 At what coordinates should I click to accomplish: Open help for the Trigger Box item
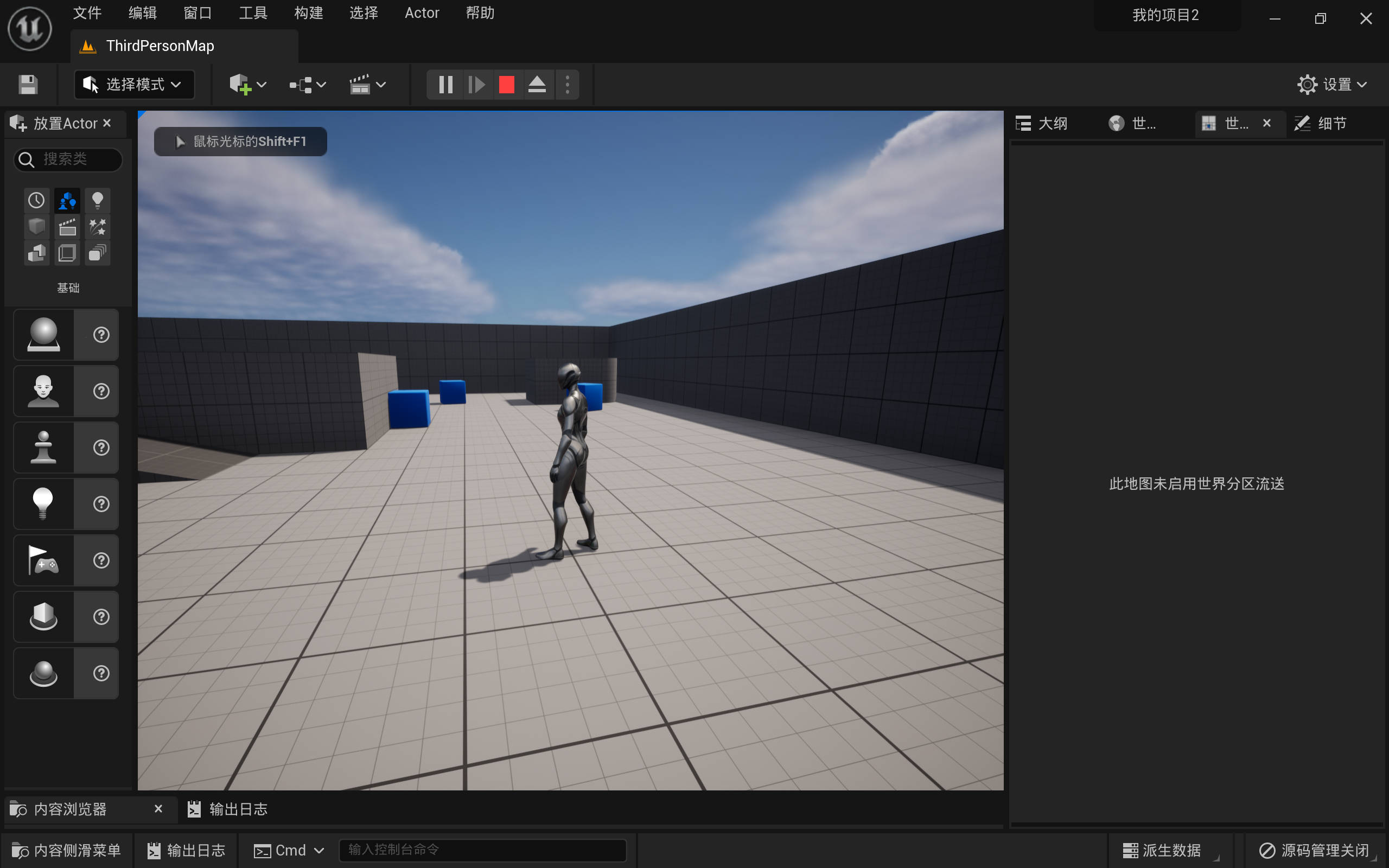[x=101, y=617]
